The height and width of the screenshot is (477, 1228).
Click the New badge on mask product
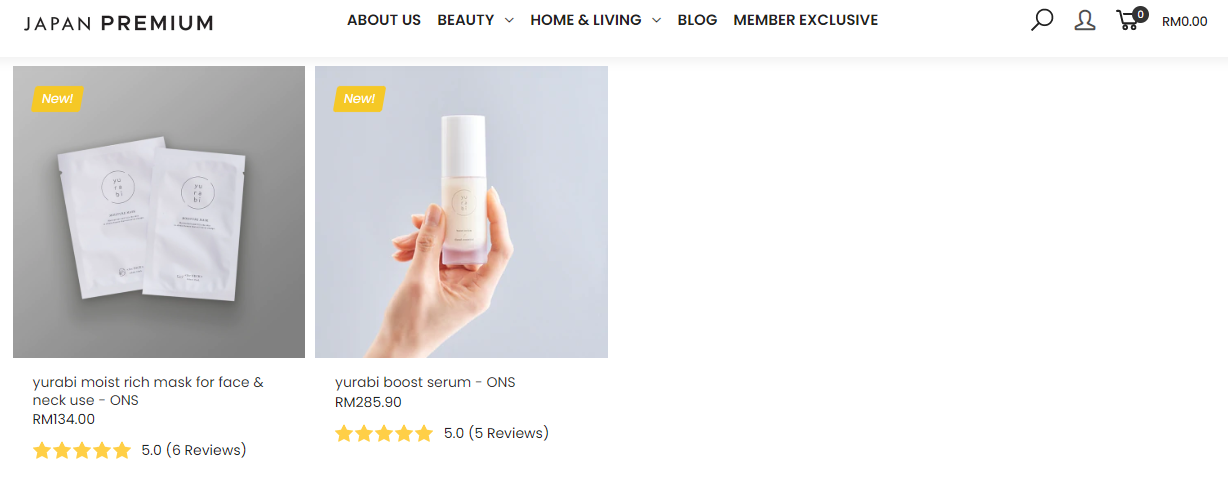[x=58, y=98]
